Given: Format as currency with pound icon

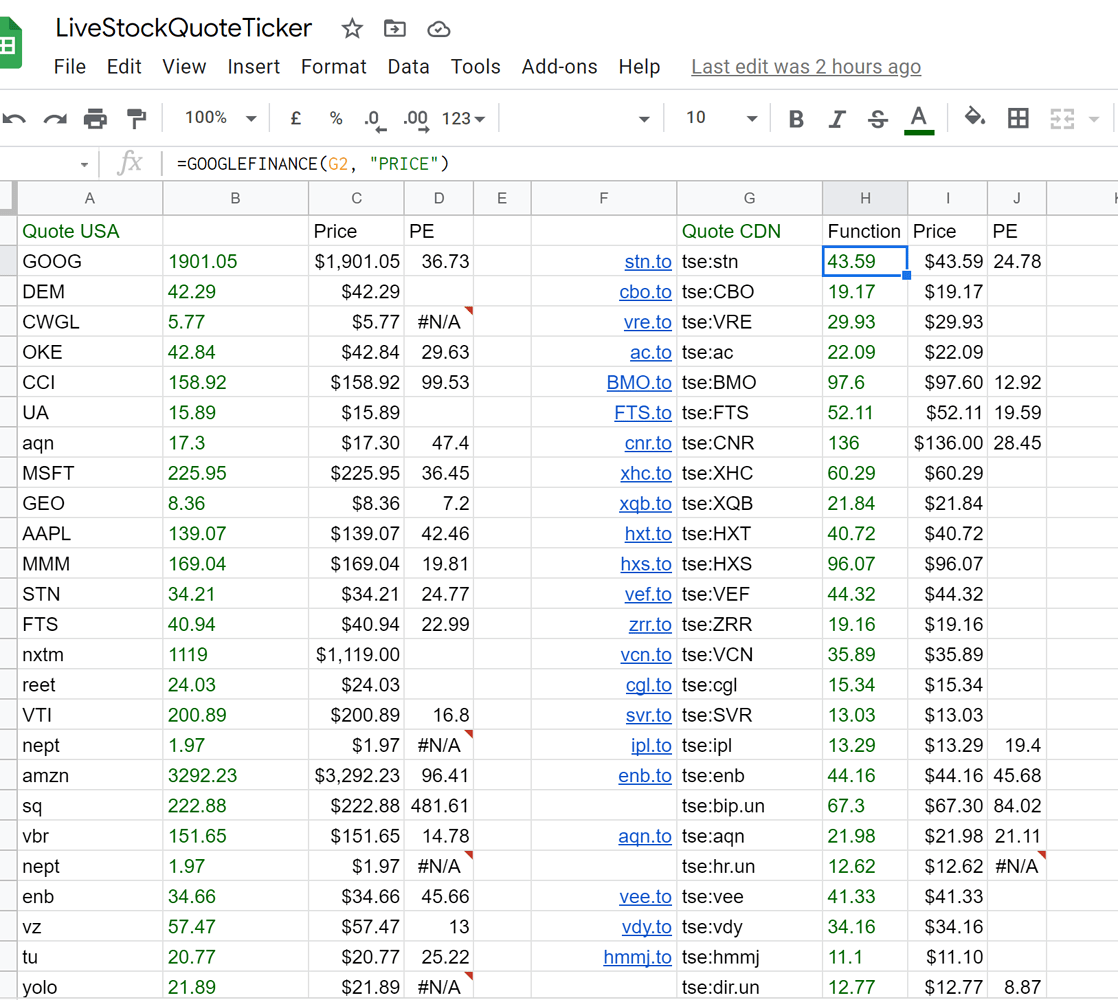Looking at the screenshot, I should (x=295, y=118).
